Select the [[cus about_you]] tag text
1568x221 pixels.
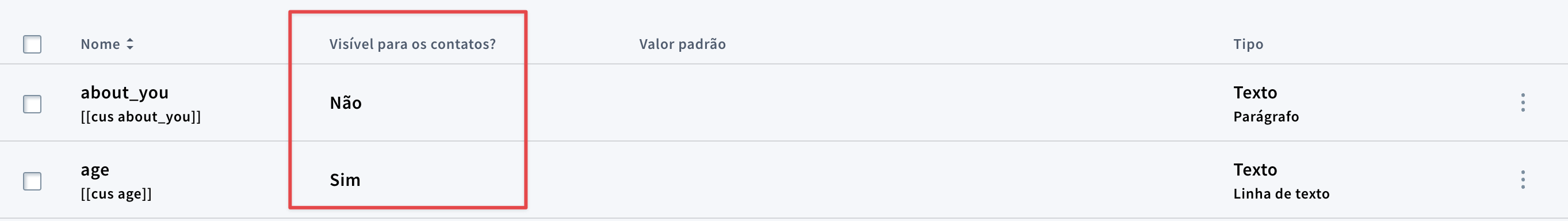140,116
